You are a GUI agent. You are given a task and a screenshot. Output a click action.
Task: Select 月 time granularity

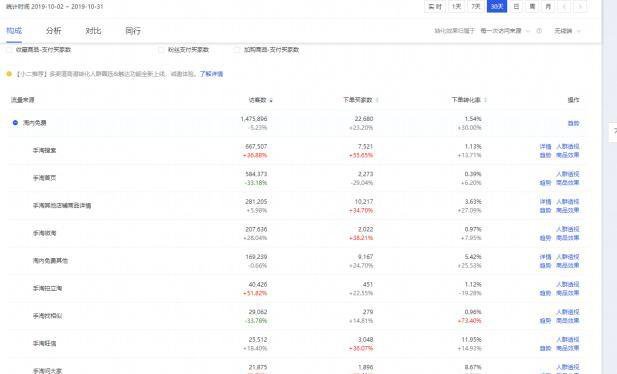pyautogui.click(x=548, y=6)
